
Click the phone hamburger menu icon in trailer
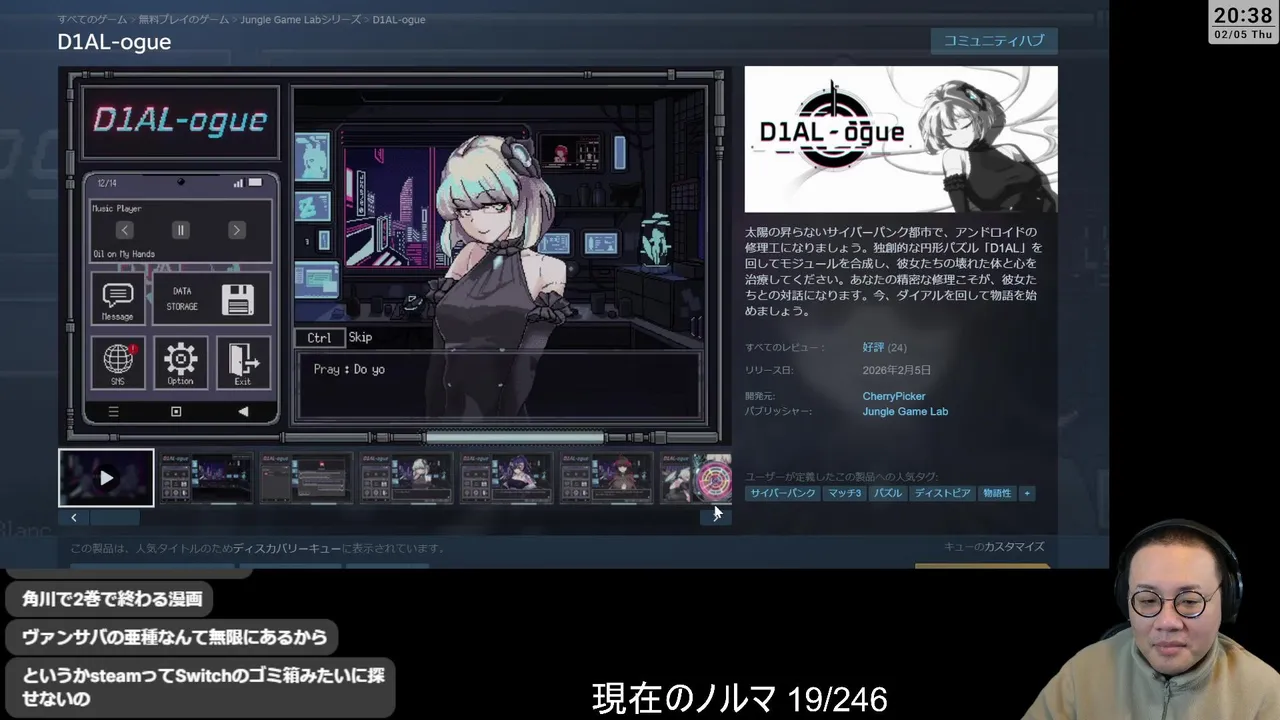(113, 411)
